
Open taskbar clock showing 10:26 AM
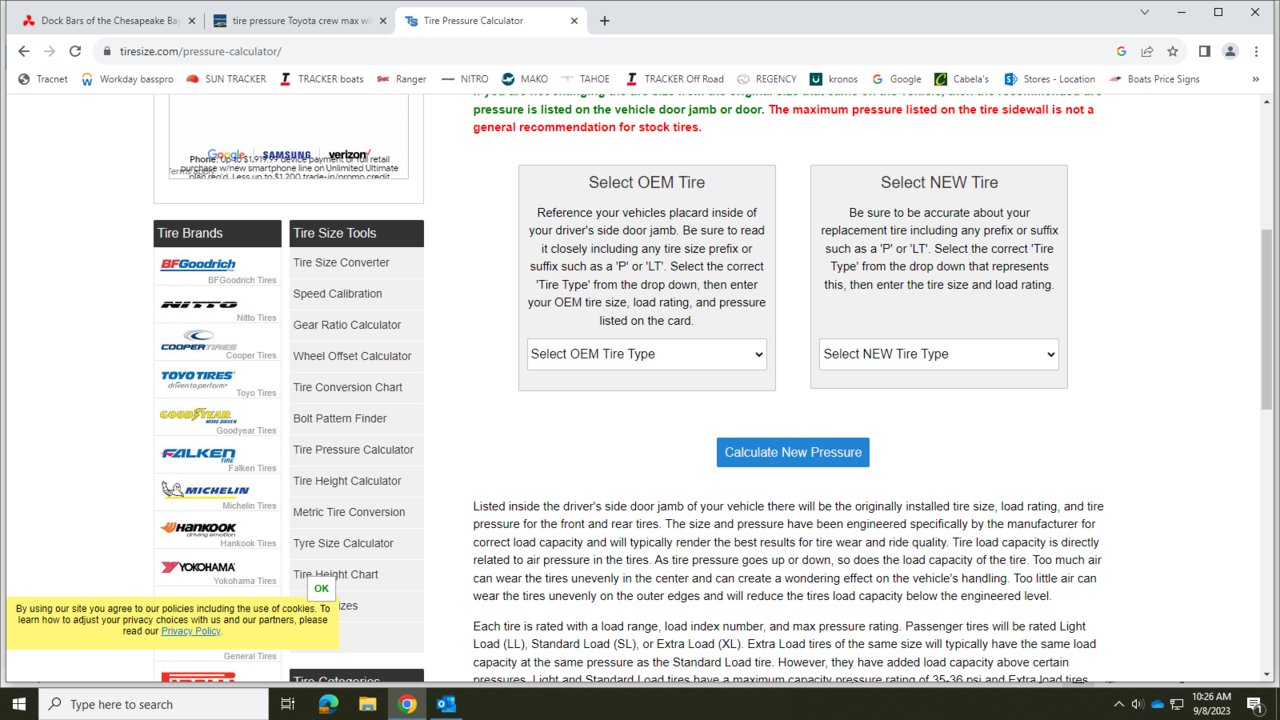point(1209,704)
